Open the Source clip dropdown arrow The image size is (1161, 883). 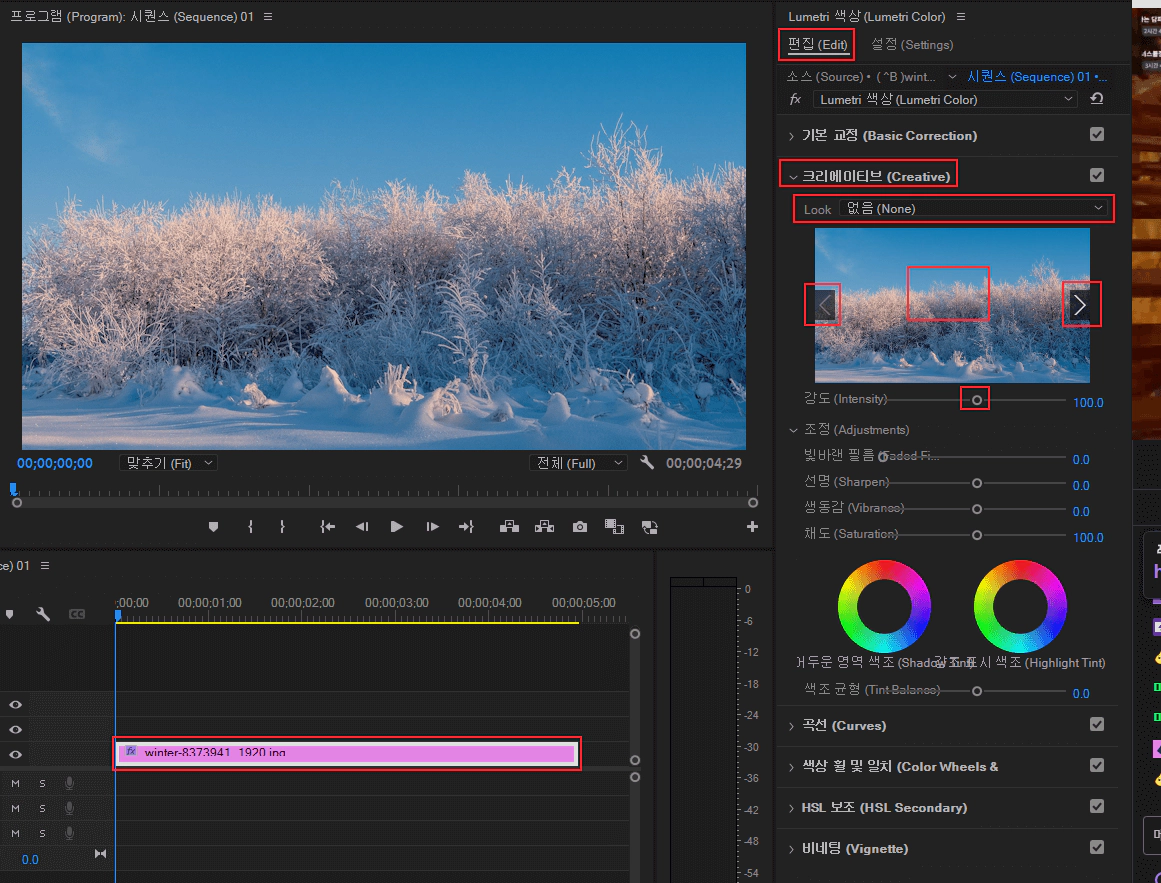pos(952,77)
